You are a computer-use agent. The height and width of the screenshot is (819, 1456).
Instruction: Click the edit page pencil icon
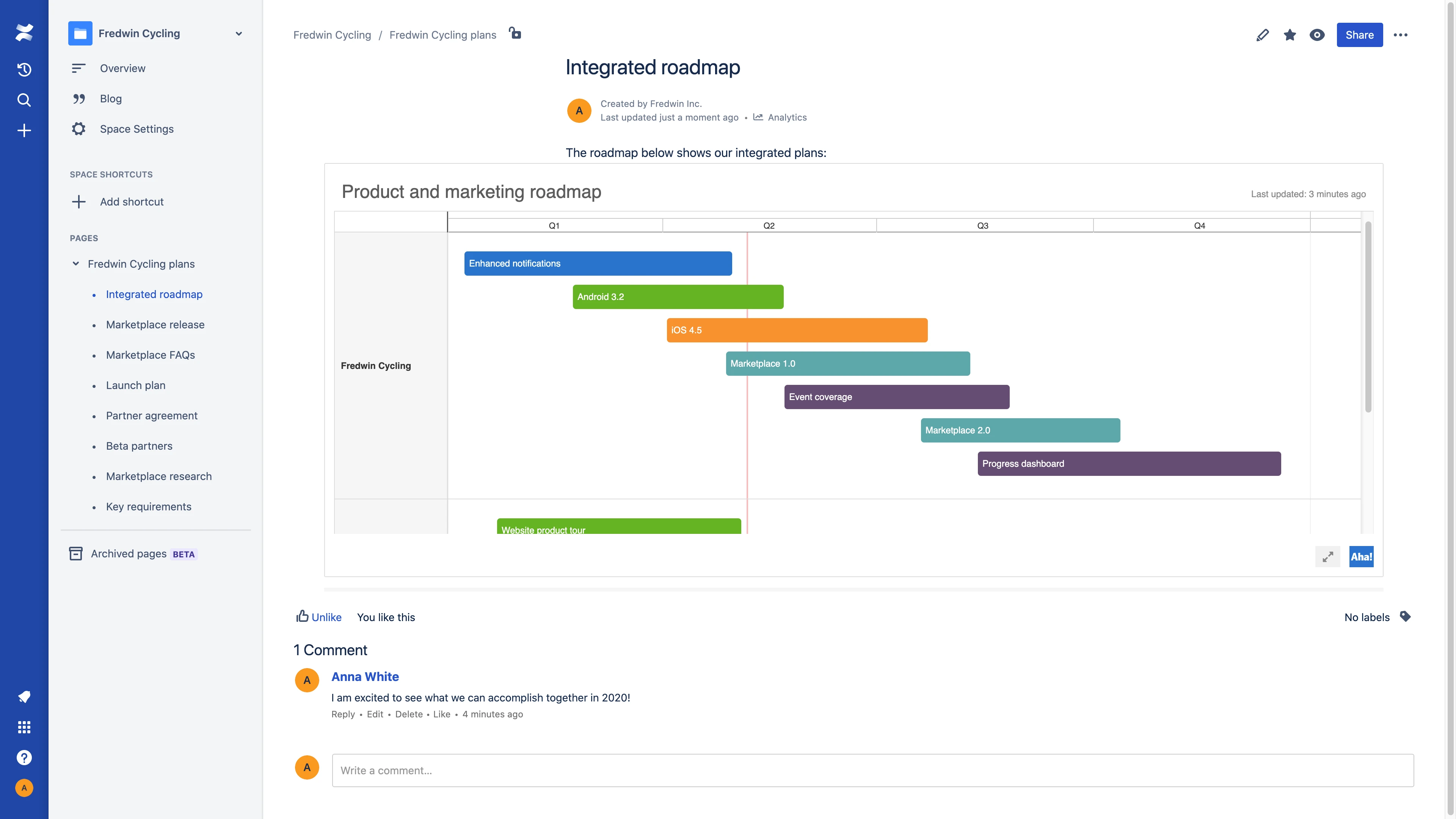click(x=1262, y=35)
